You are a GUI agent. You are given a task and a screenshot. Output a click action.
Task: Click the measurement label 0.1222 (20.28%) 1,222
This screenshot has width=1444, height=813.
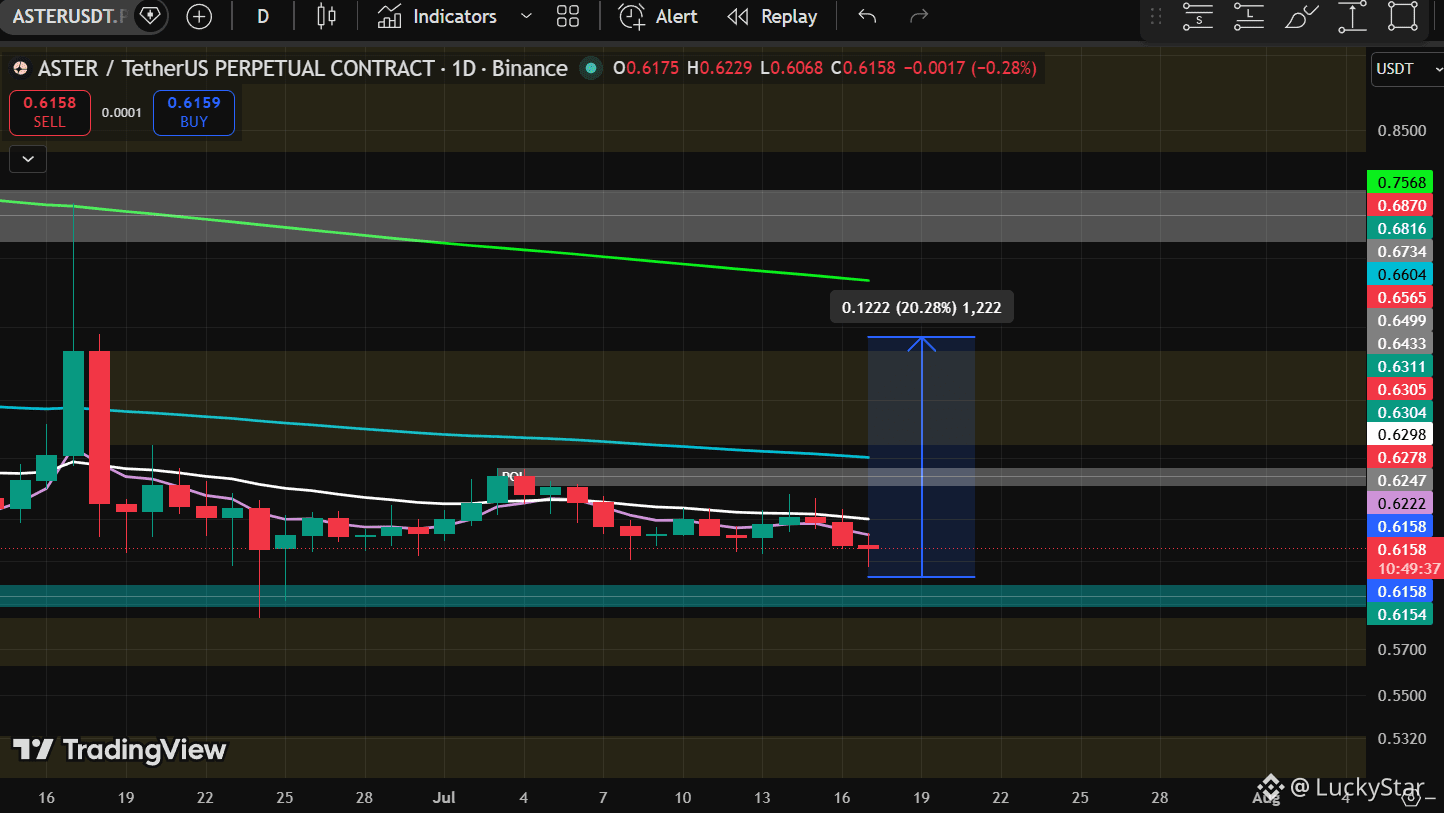(x=922, y=307)
